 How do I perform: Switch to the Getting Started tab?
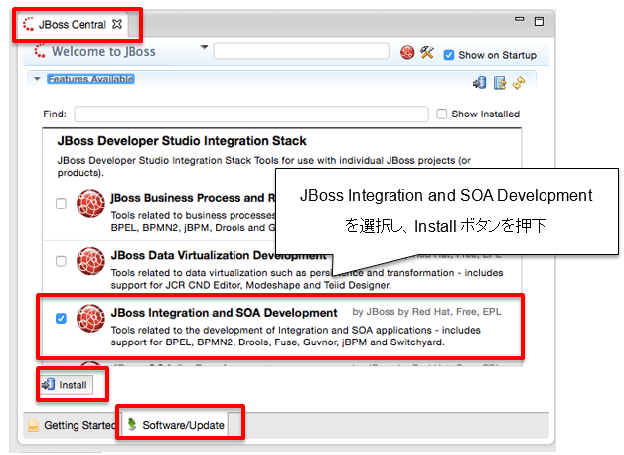[x=72, y=425]
